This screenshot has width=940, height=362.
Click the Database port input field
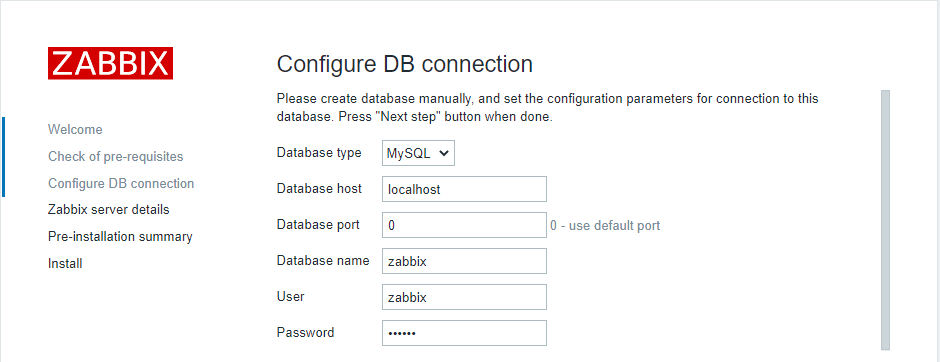[x=464, y=225]
